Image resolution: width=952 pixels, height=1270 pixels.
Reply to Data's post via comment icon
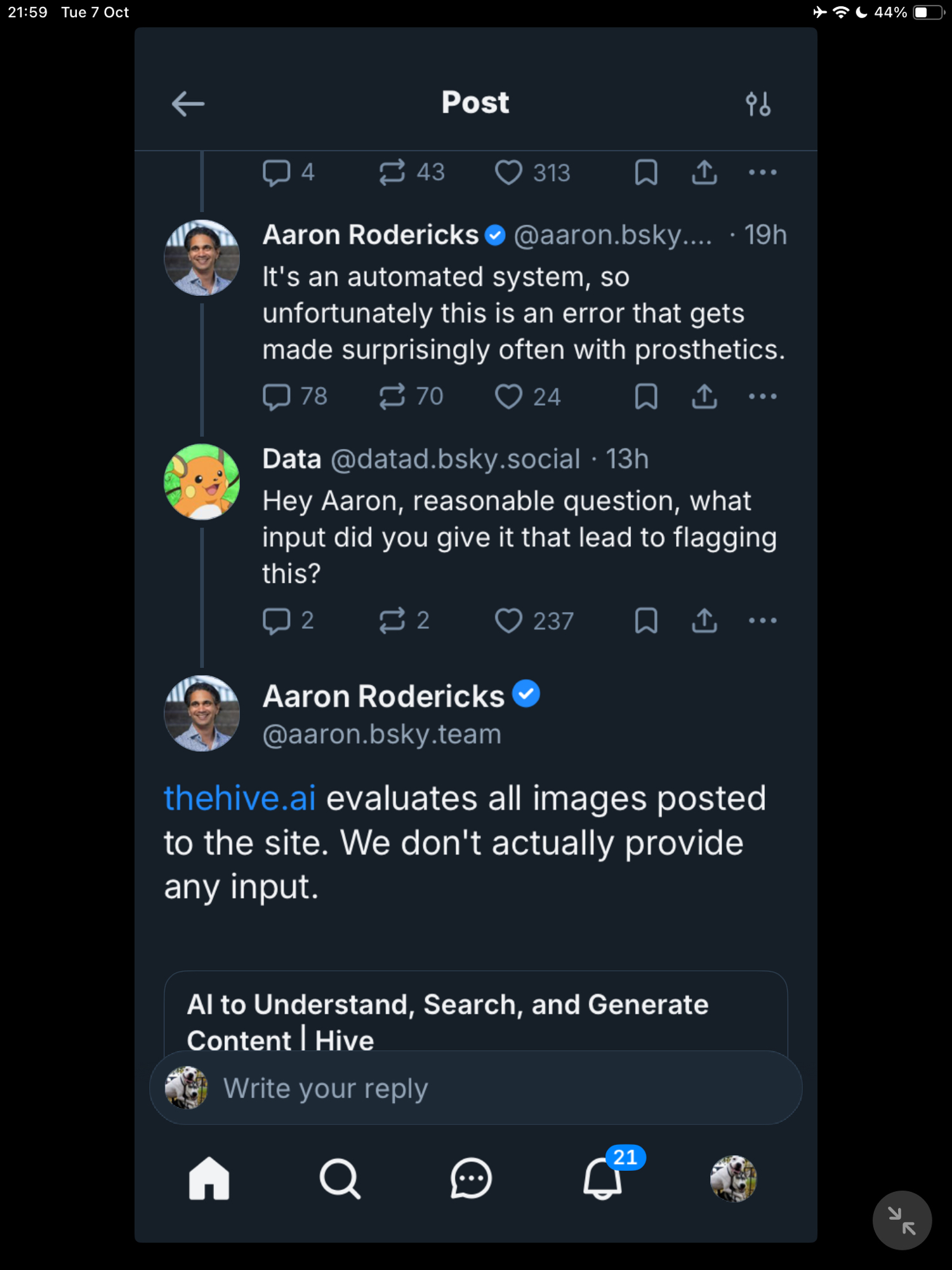coord(277,620)
